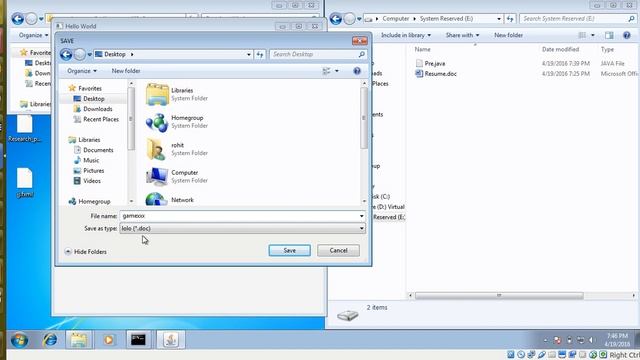Select Research_p file on desktop
Image resolution: width=640 pixels, height=360 pixels.
[24, 129]
